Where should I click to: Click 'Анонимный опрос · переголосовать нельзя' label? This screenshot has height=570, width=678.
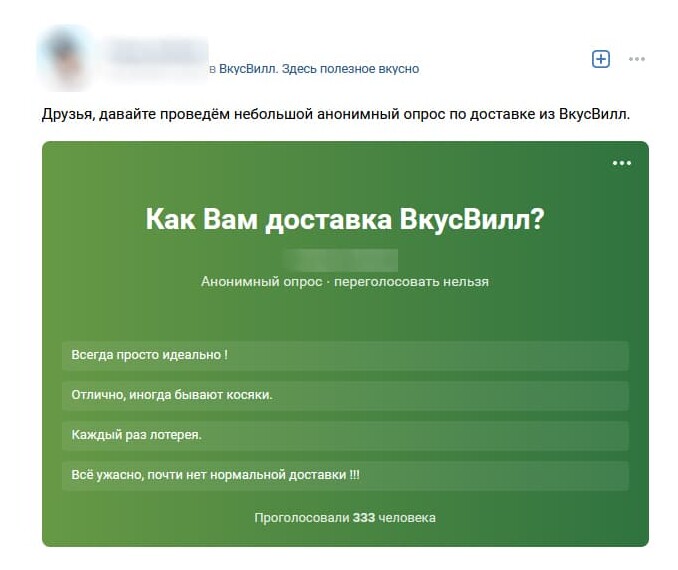click(345, 282)
